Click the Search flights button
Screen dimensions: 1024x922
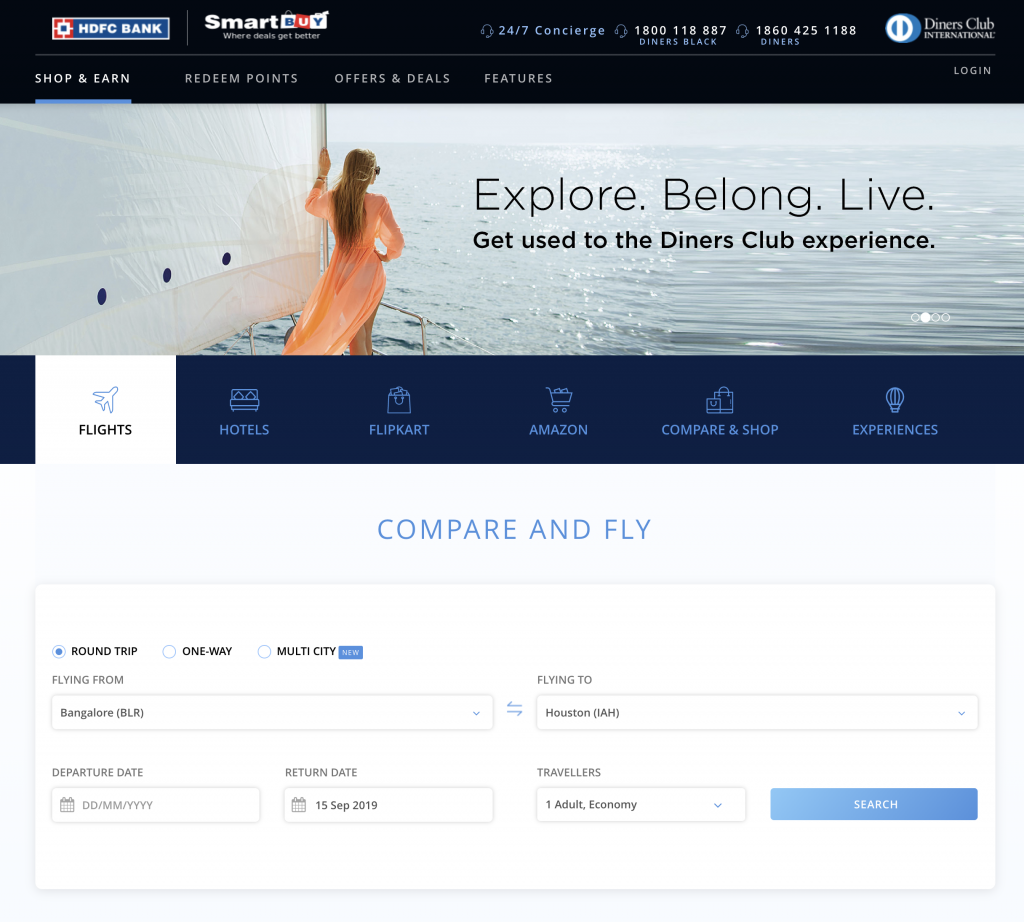874,804
